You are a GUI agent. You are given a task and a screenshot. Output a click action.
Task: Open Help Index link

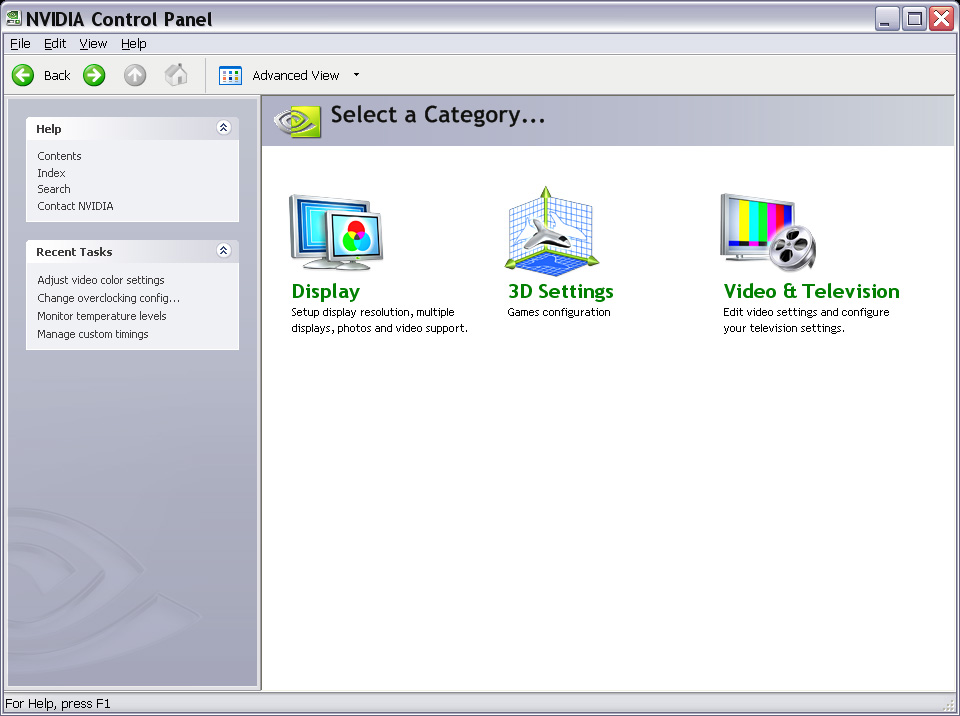(51, 173)
